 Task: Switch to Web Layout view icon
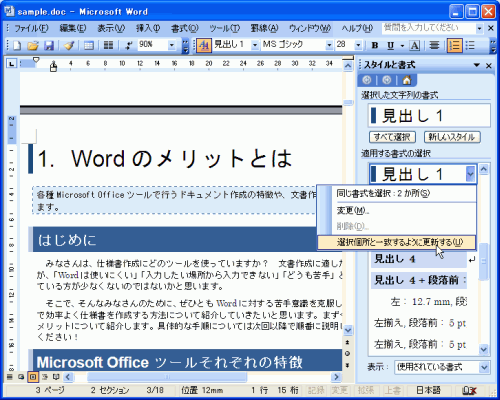[21, 377]
